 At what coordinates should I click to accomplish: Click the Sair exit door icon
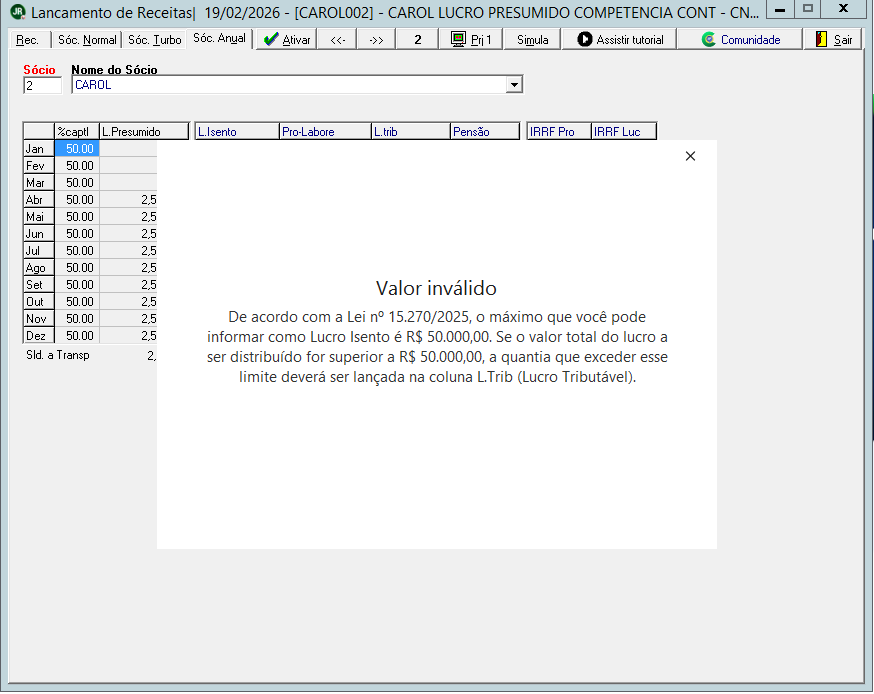pyautogui.click(x=821, y=40)
